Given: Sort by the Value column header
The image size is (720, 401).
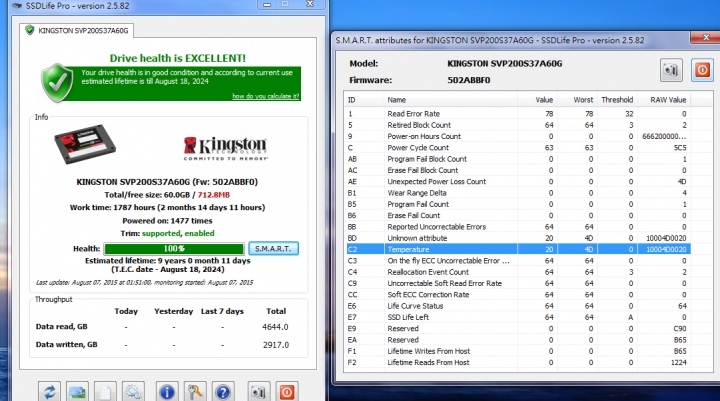Looking at the screenshot, I should click(536, 100).
